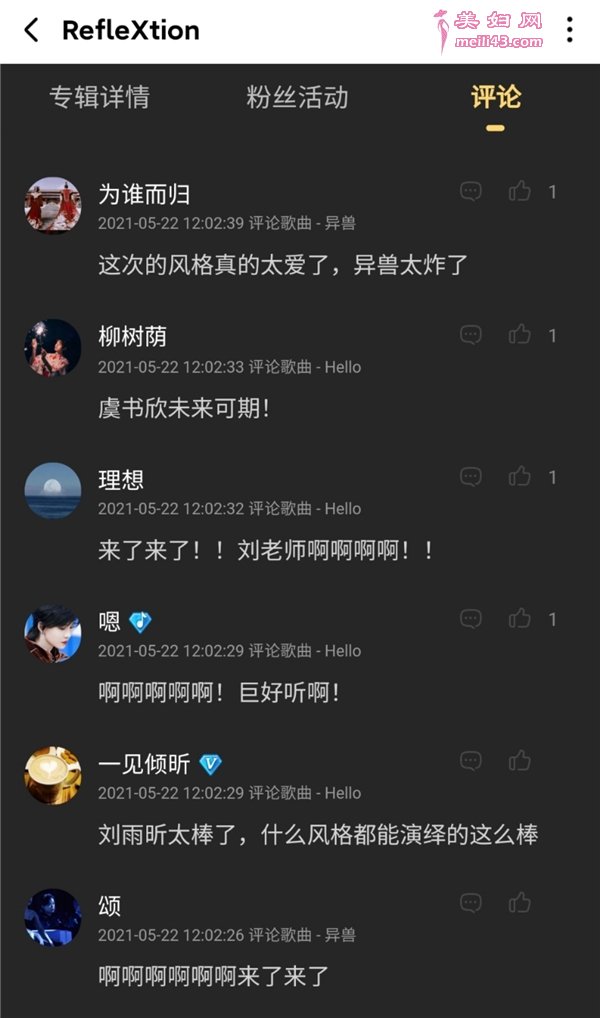Tap the username 柳树荫

(x=132, y=337)
